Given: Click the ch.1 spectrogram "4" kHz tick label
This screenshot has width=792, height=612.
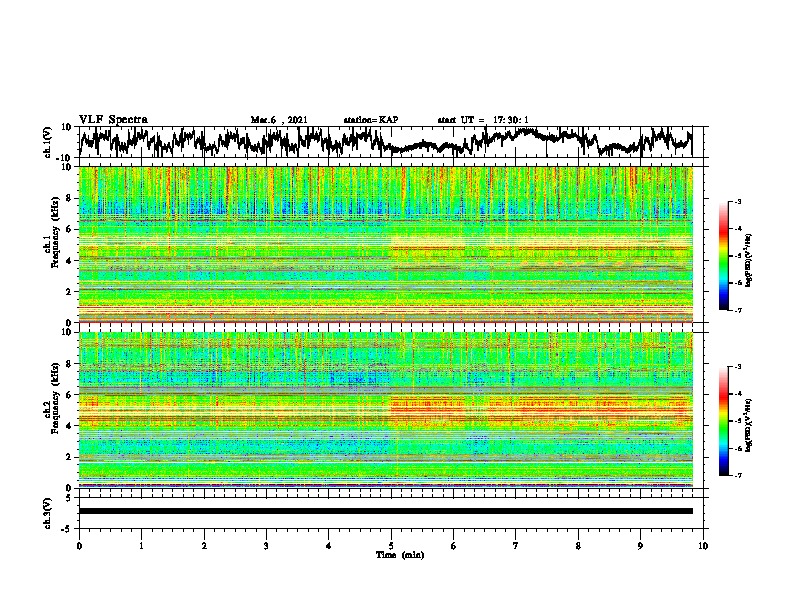Looking at the screenshot, I should (70, 261).
